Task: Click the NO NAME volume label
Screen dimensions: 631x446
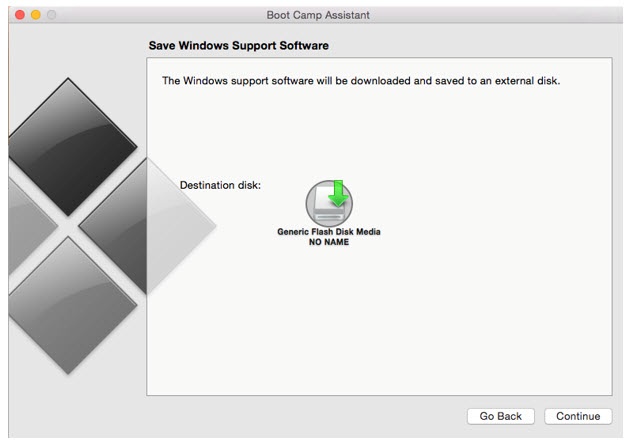Action: coord(328,242)
